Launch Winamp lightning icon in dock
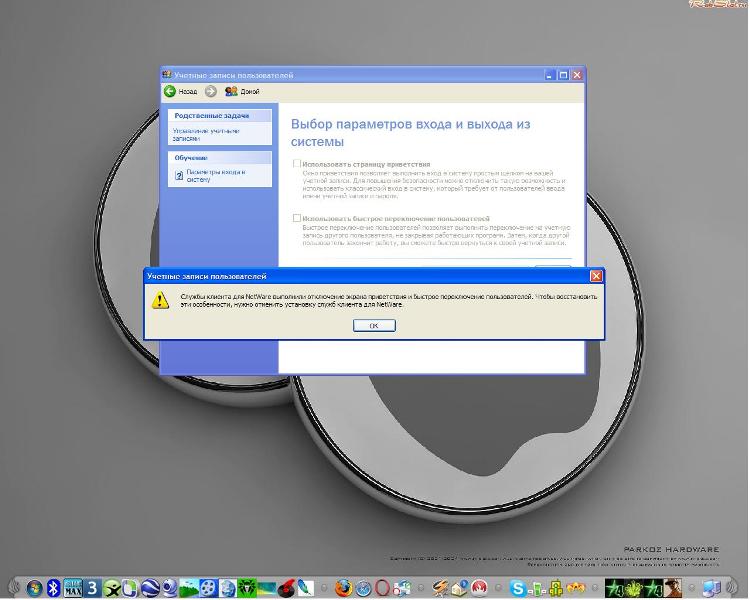The height and width of the screenshot is (600, 750). (x=441, y=588)
